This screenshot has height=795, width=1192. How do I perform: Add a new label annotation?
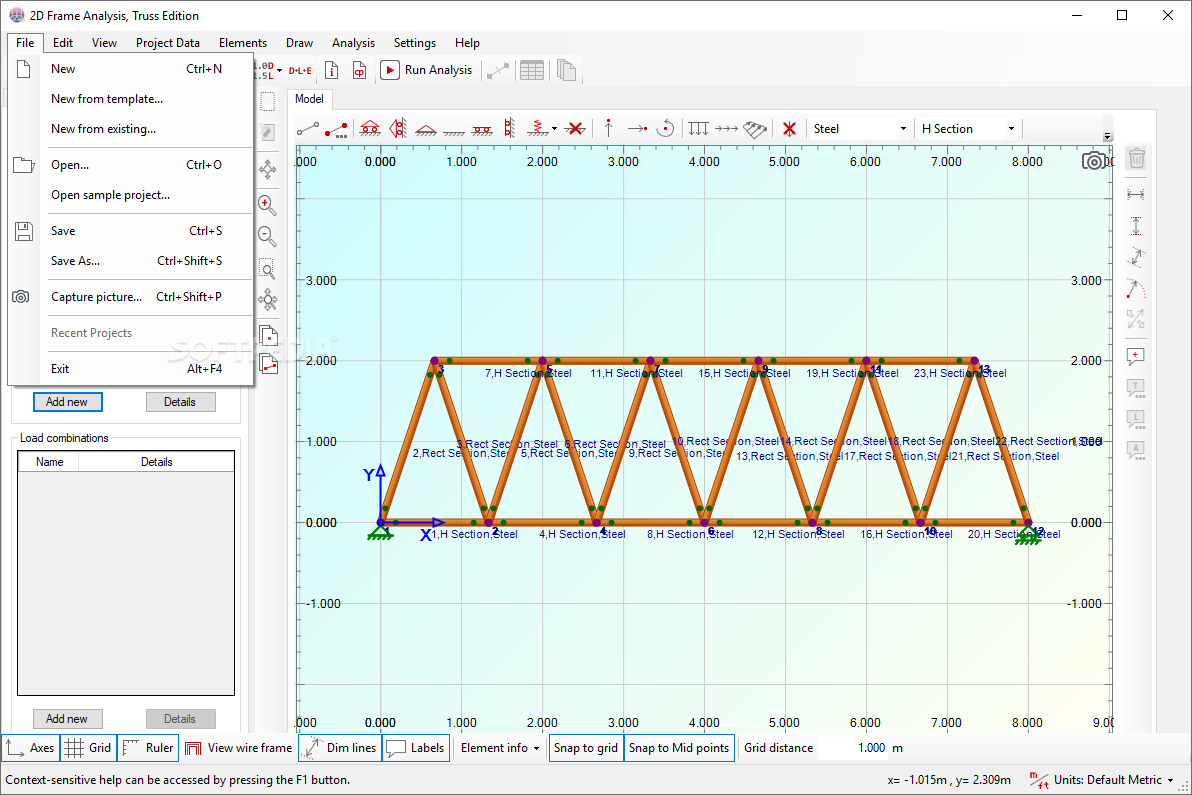(x=1136, y=356)
